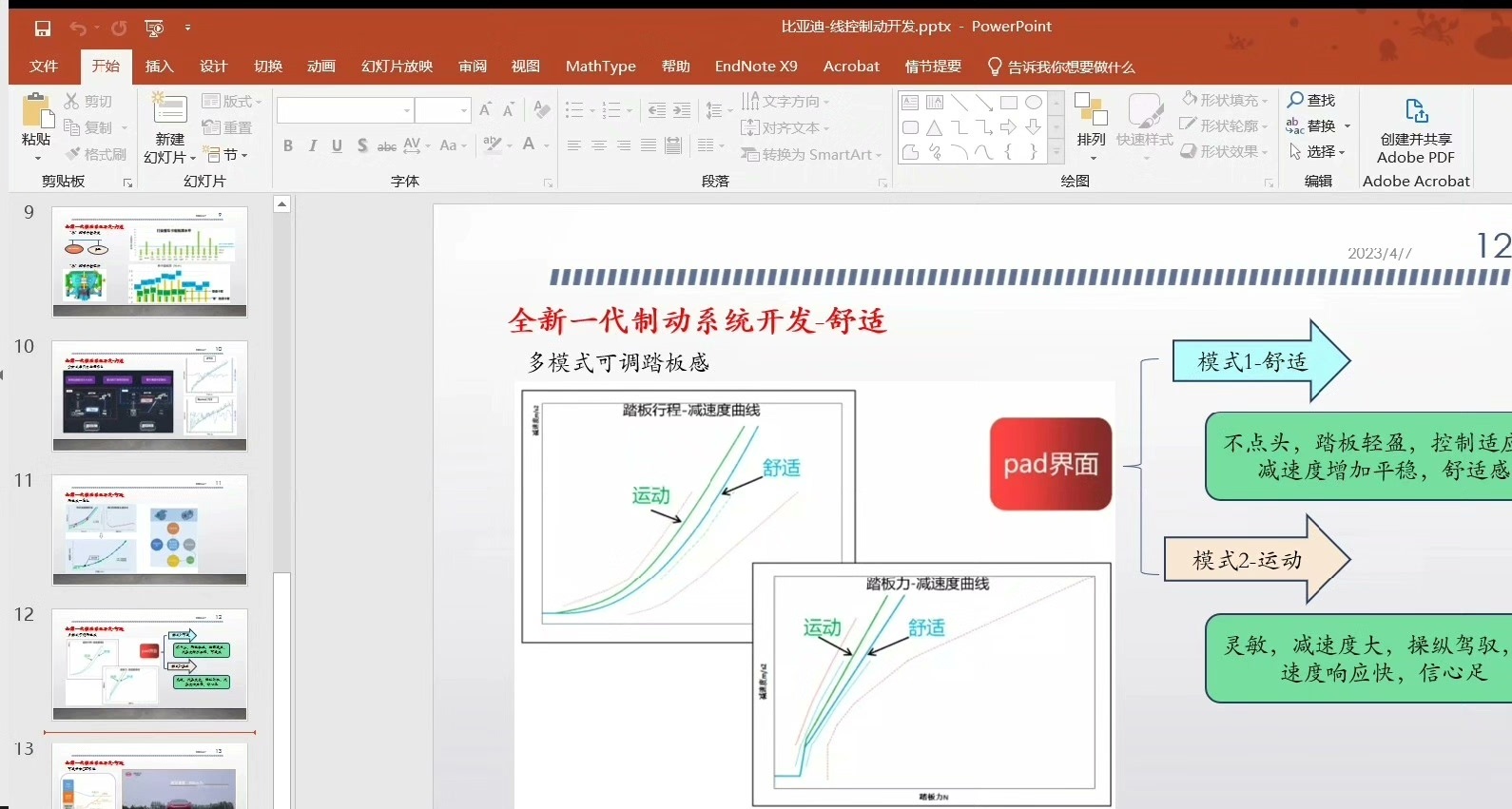The width and height of the screenshot is (1512, 809).
Task: Align text right icon
Action: click(624, 145)
